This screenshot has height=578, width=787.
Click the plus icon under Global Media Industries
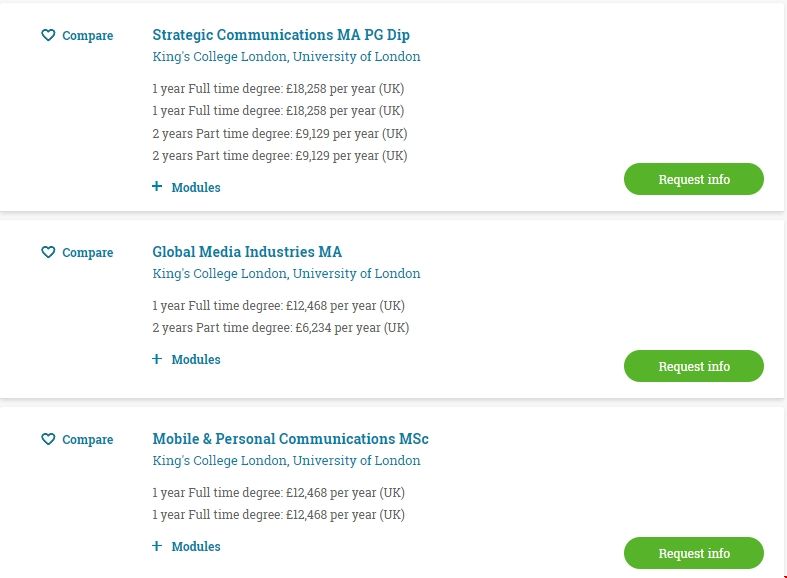(157, 358)
